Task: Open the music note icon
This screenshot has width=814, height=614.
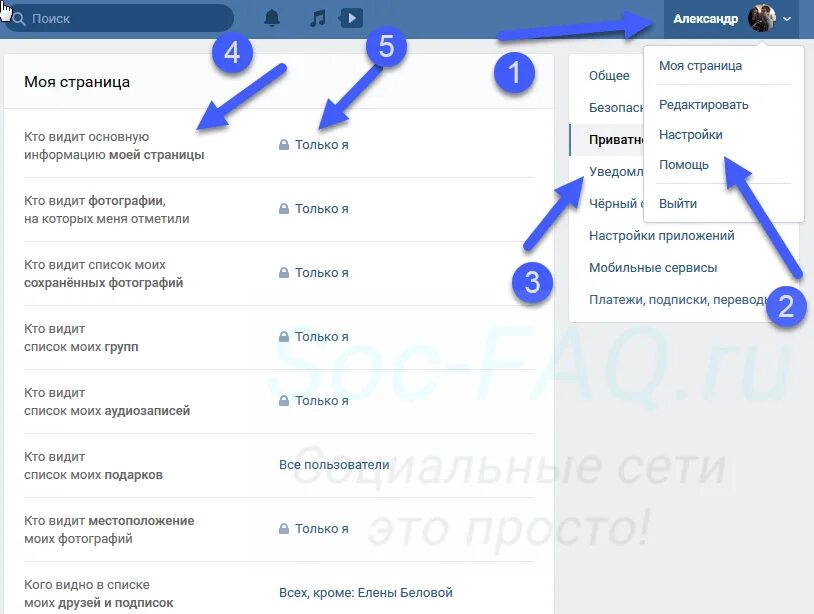Action: pyautogui.click(x=318, y=19)
